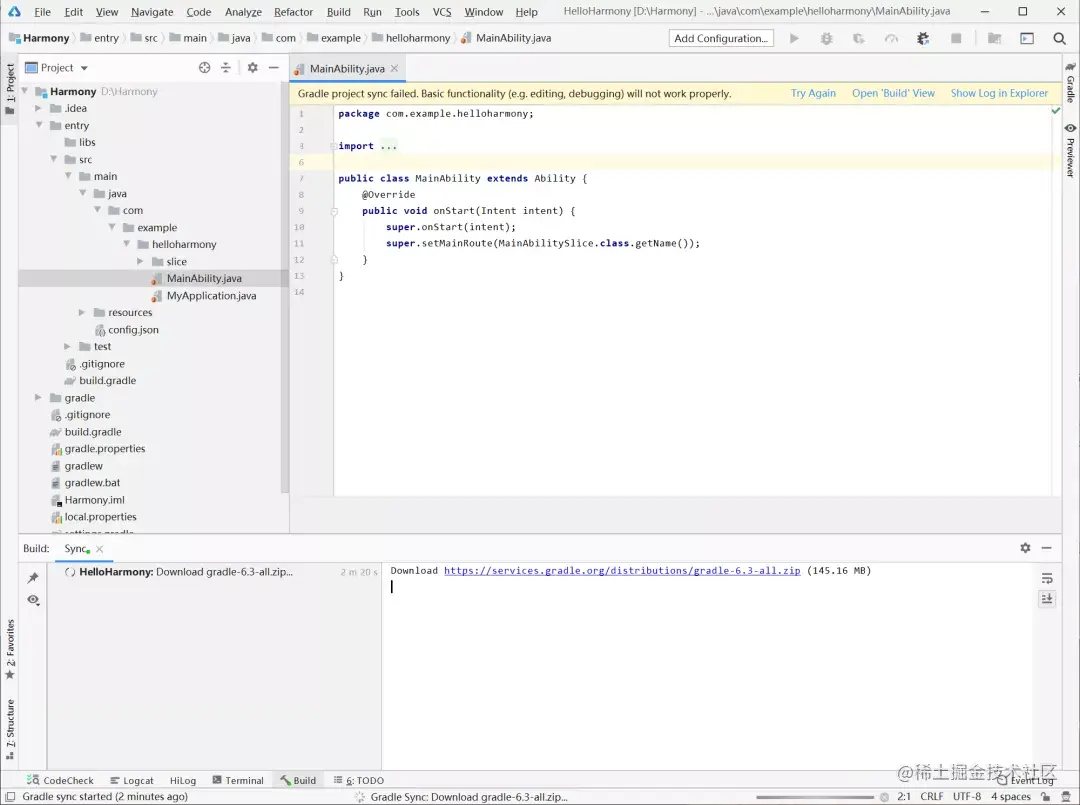Expand the test folder
1080x805 pixels.
[68, 346]
